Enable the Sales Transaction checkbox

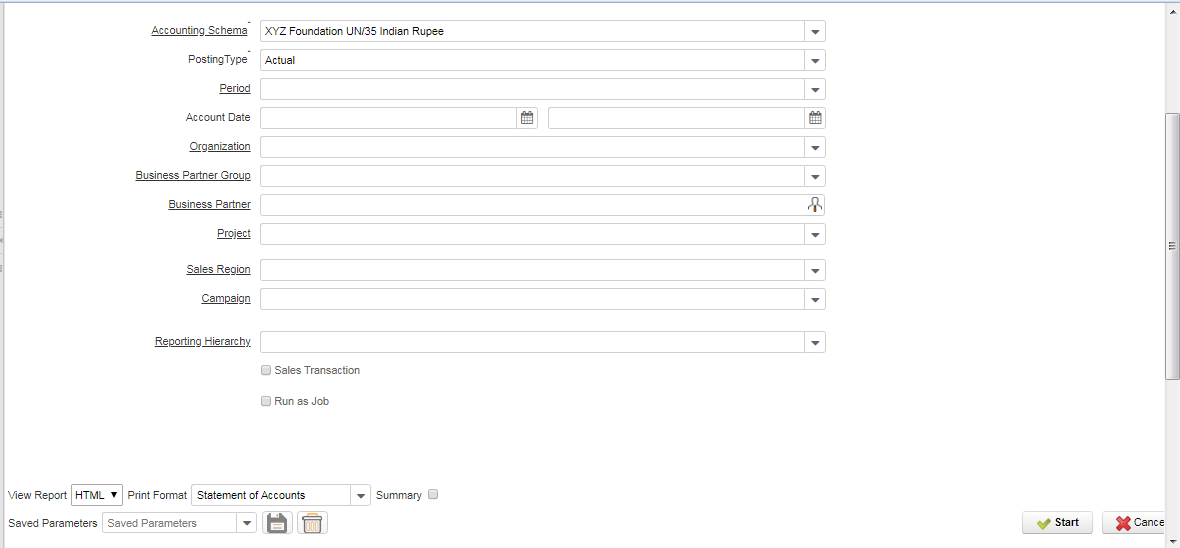(266, 370)
